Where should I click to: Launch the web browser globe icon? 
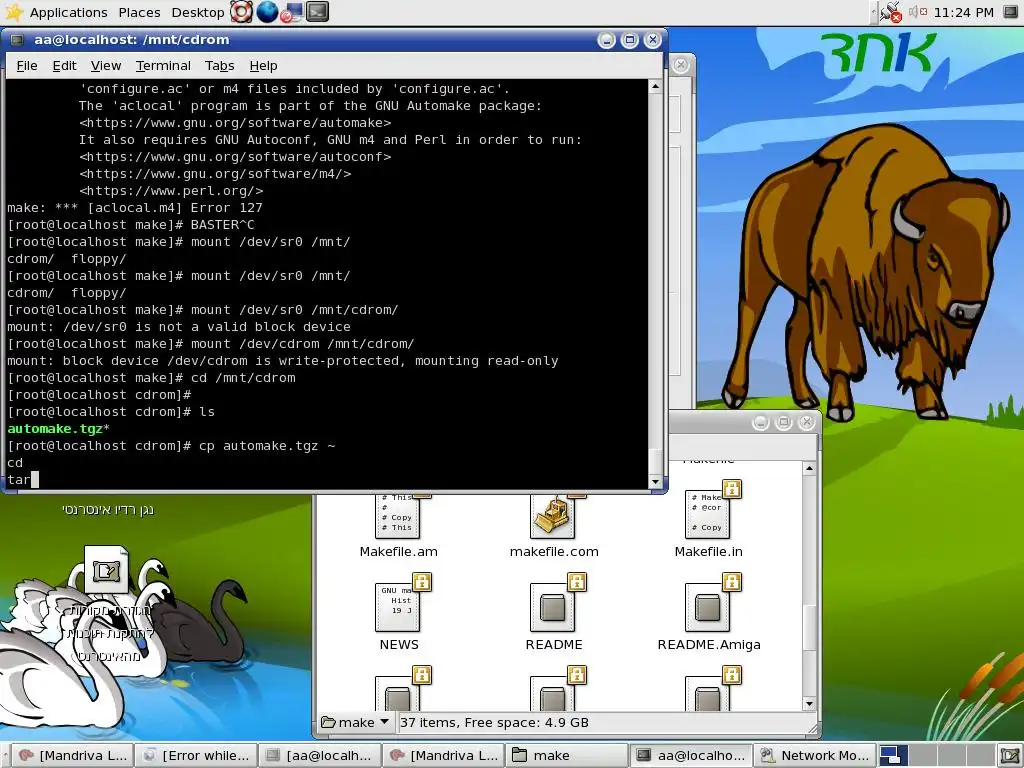tap(267, 12)
